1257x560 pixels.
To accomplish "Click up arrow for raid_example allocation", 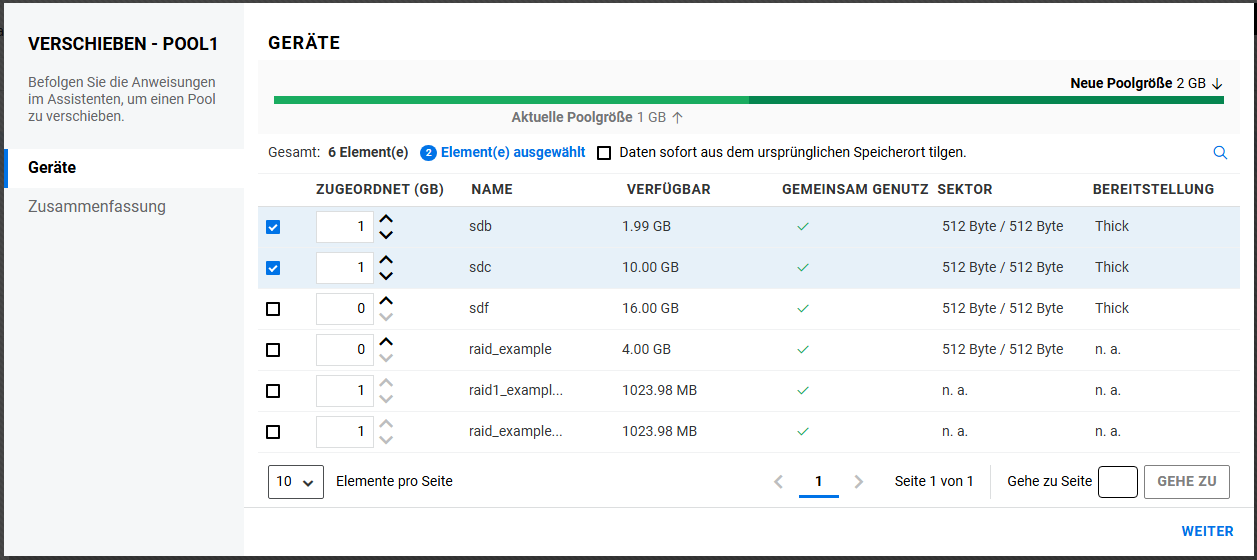I will (x=386, y=342).
